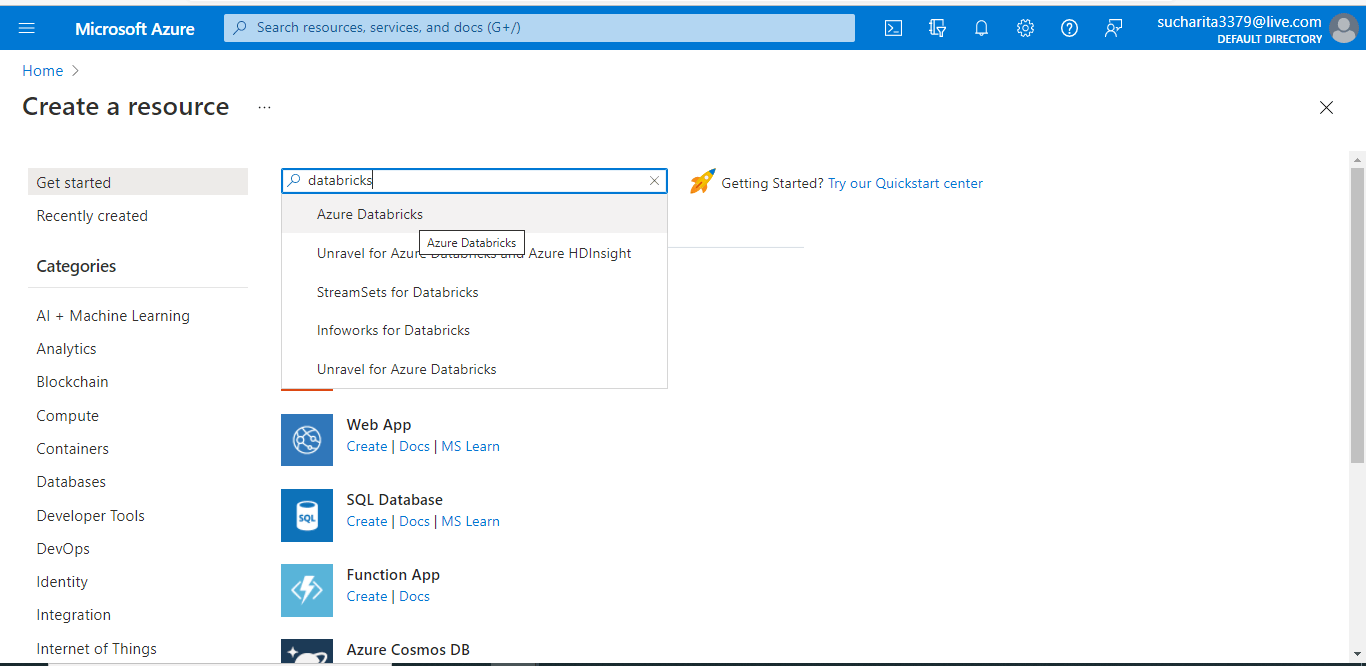Click the Try our Quickstart center link
1366x666 pixels.
905,183
